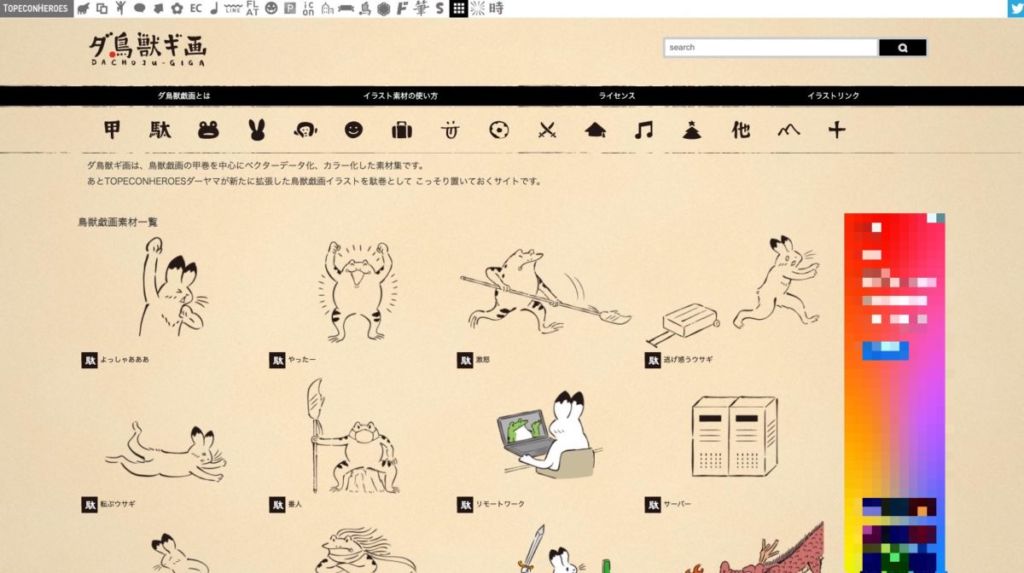
Task: Click the 時 icon in top bar
Action: point(496,8)
